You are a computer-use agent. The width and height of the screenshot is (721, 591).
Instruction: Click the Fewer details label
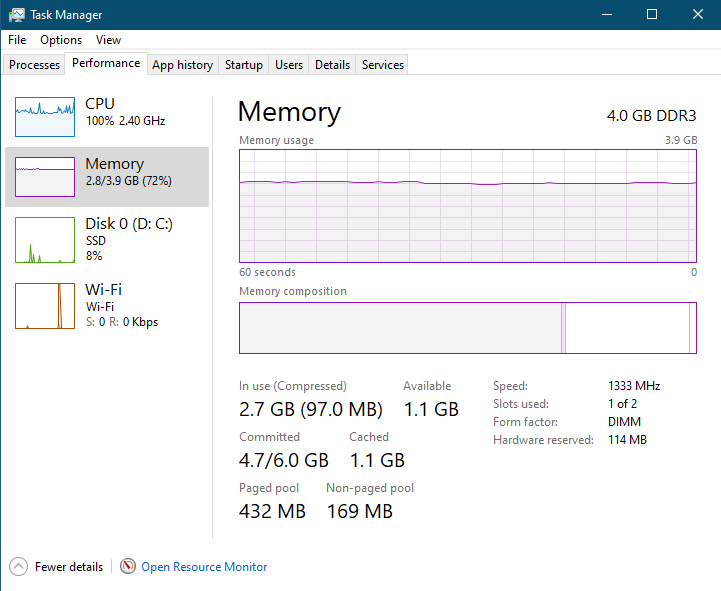pyautogui.click(x=69, y=567)
